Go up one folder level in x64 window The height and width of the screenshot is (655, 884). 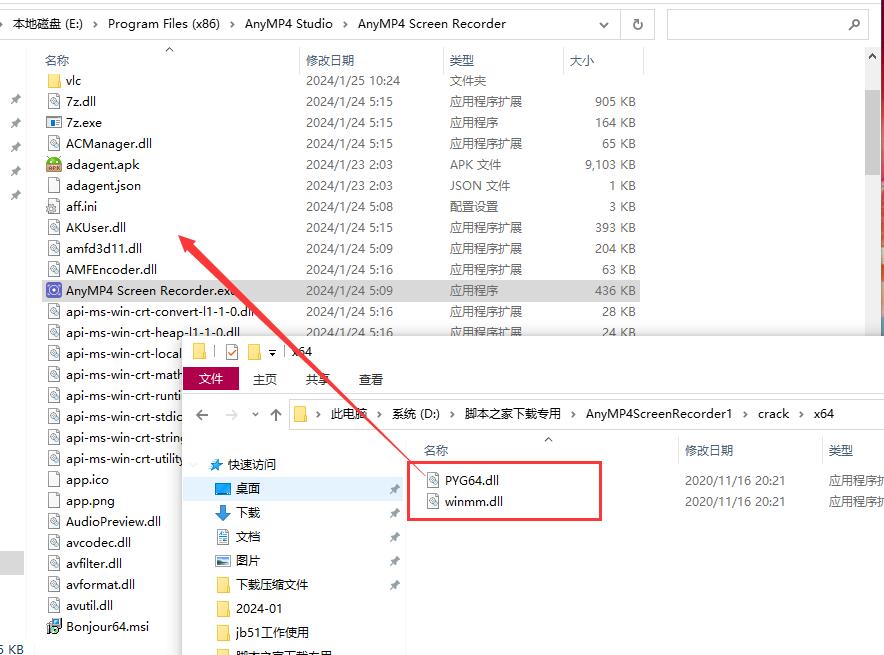point(276,415)
